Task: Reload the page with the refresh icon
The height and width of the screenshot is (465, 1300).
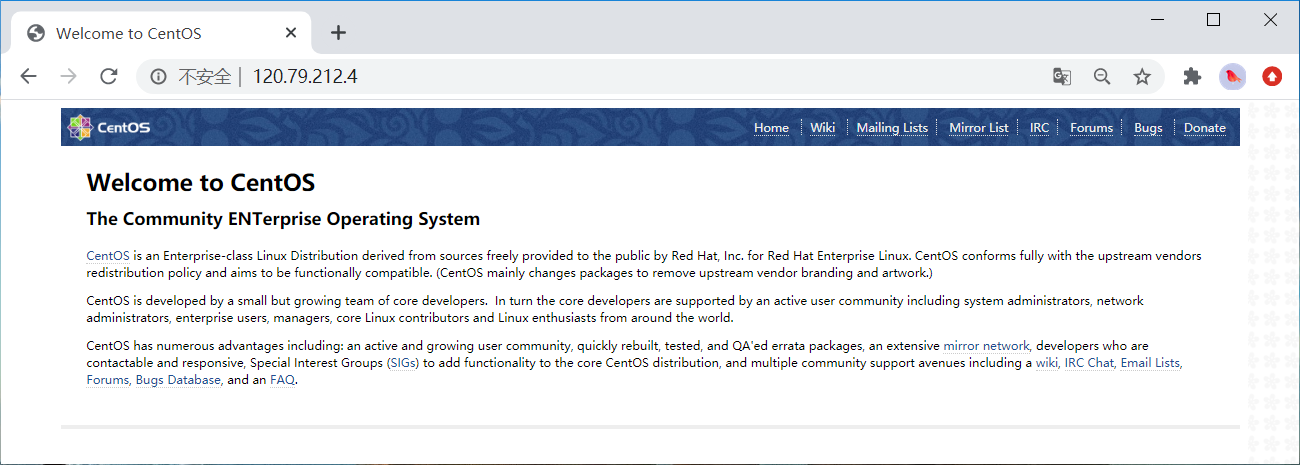Action: pos(109,76)
